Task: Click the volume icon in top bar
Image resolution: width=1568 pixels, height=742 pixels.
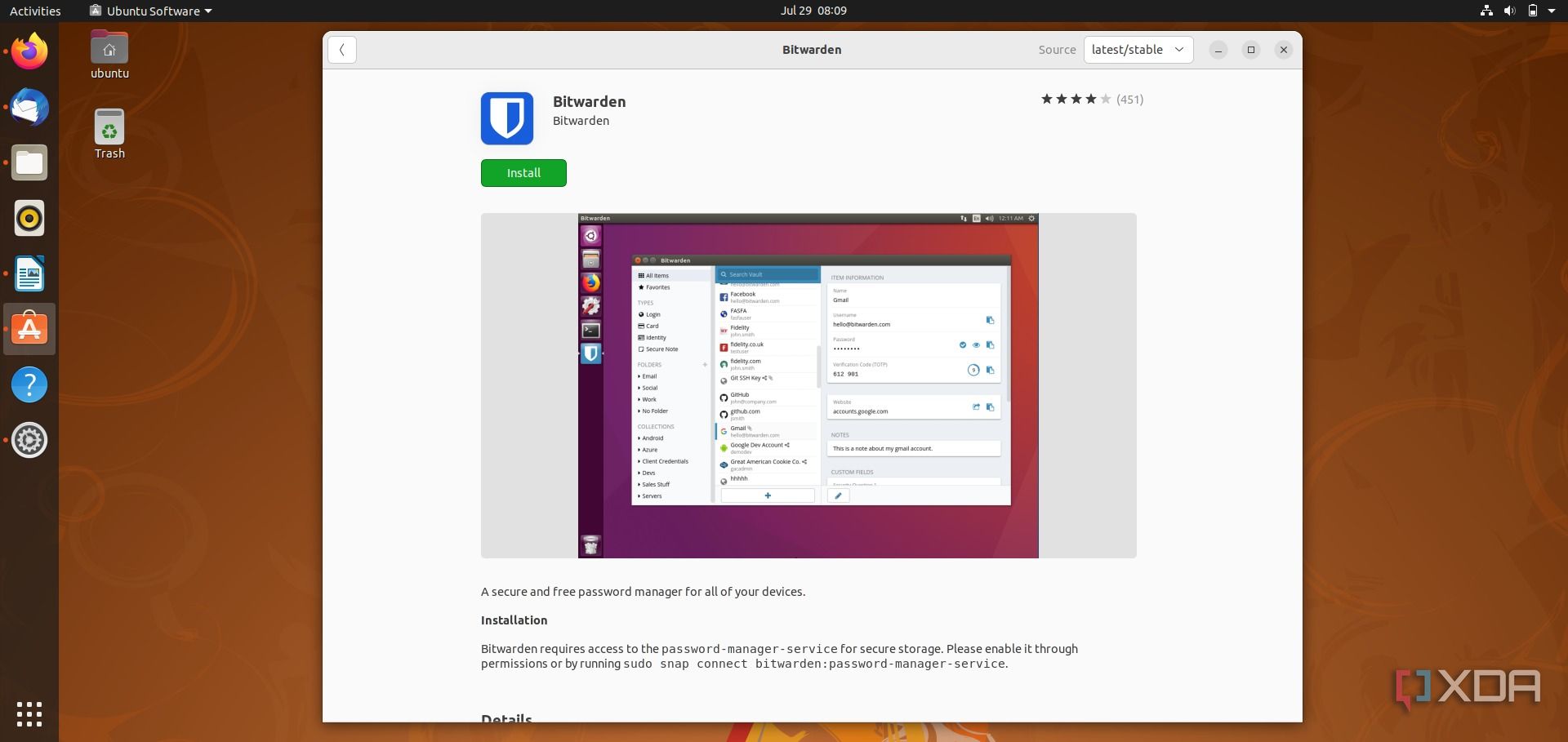Action: [x=1509, y=11]
